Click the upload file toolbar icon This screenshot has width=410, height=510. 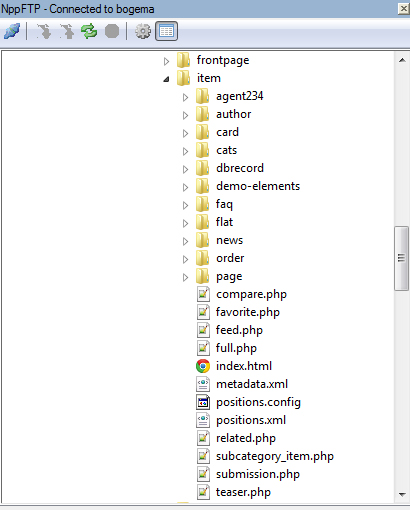[66, 31]
